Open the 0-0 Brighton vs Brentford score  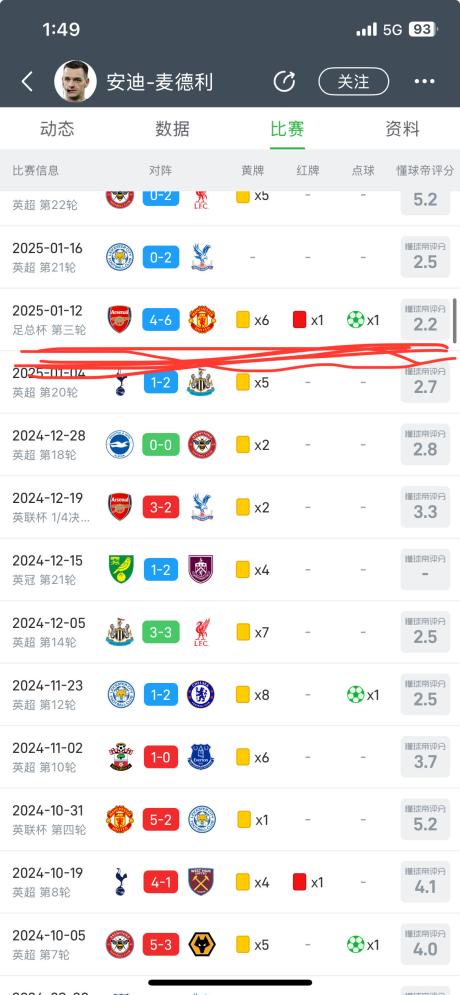[161, 445]
